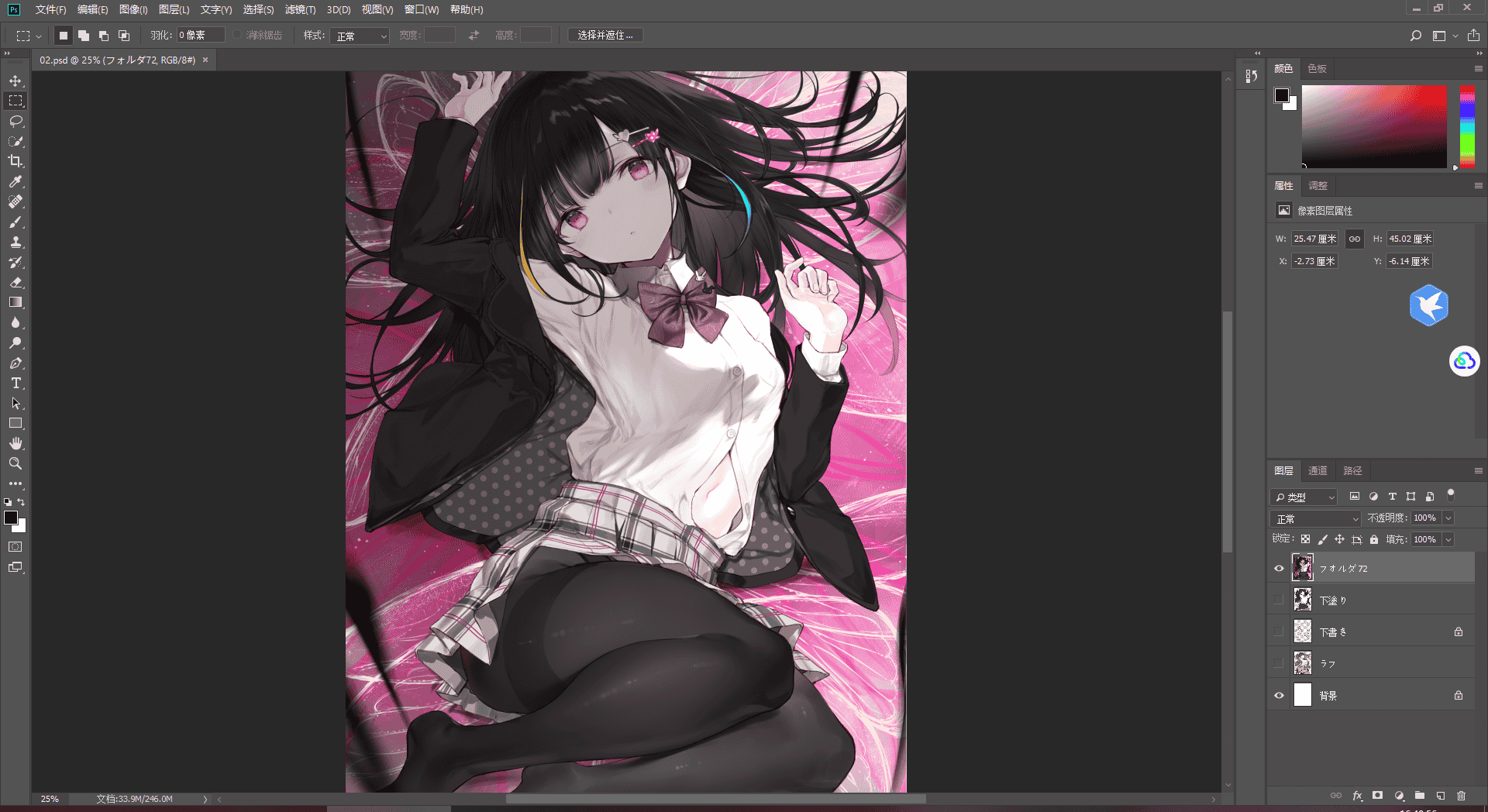This screenshot has height=812, width=1488.
Task: Switch to the 通道 tab
Action: (1317, 470)
